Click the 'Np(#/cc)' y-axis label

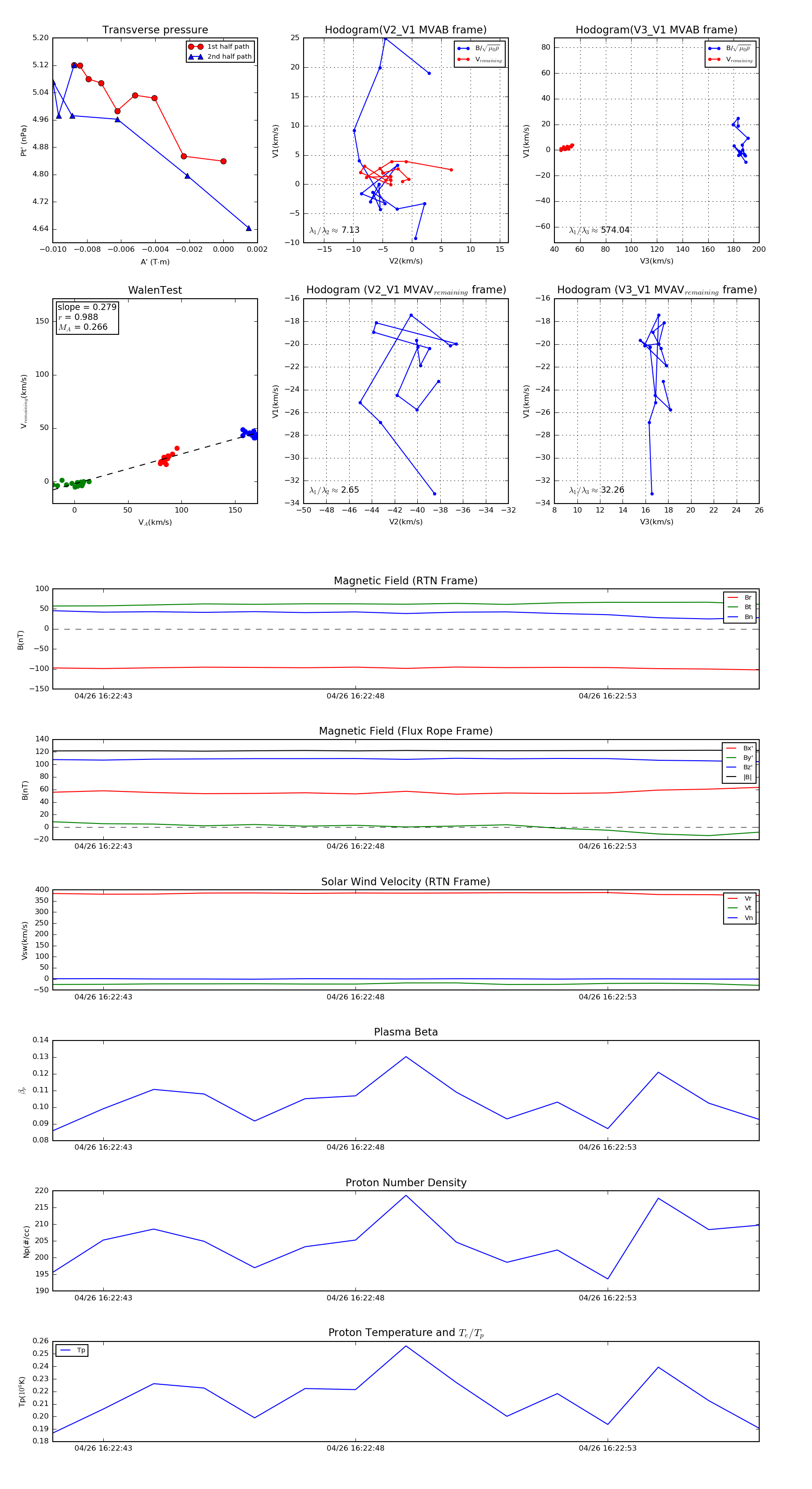pos(26,1242)
